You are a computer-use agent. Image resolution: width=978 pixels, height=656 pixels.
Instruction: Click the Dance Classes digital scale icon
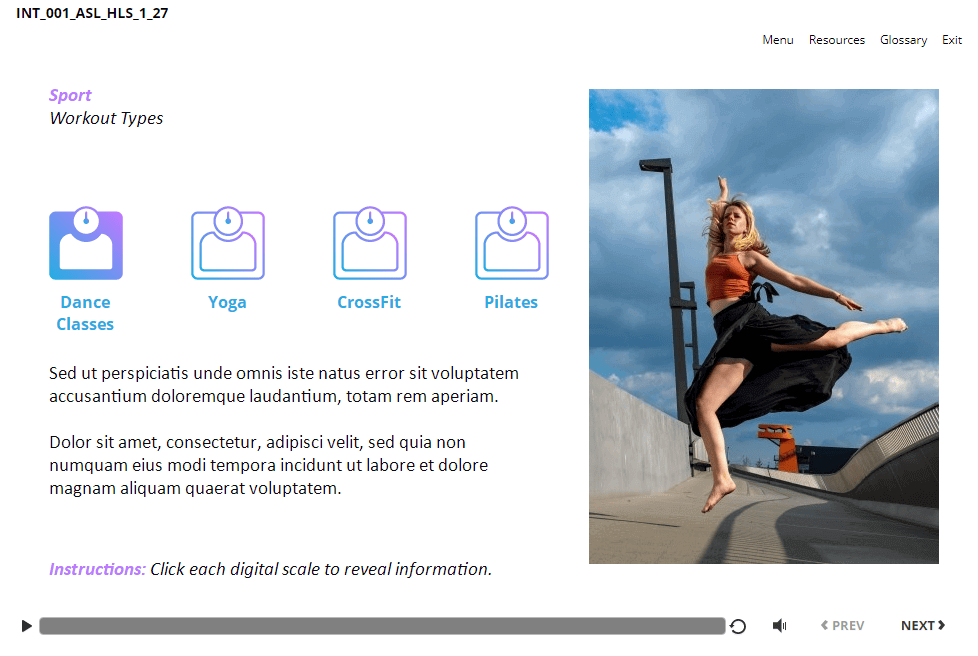[x=86, y=244]
